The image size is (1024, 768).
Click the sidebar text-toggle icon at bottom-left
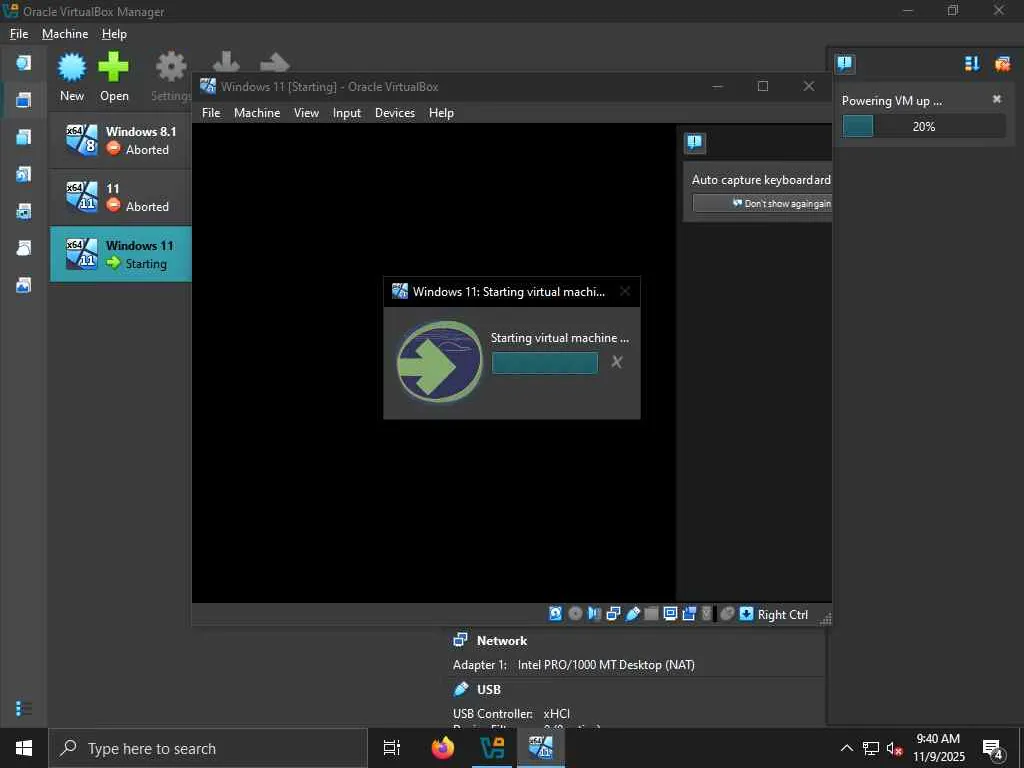click(24, 708)
